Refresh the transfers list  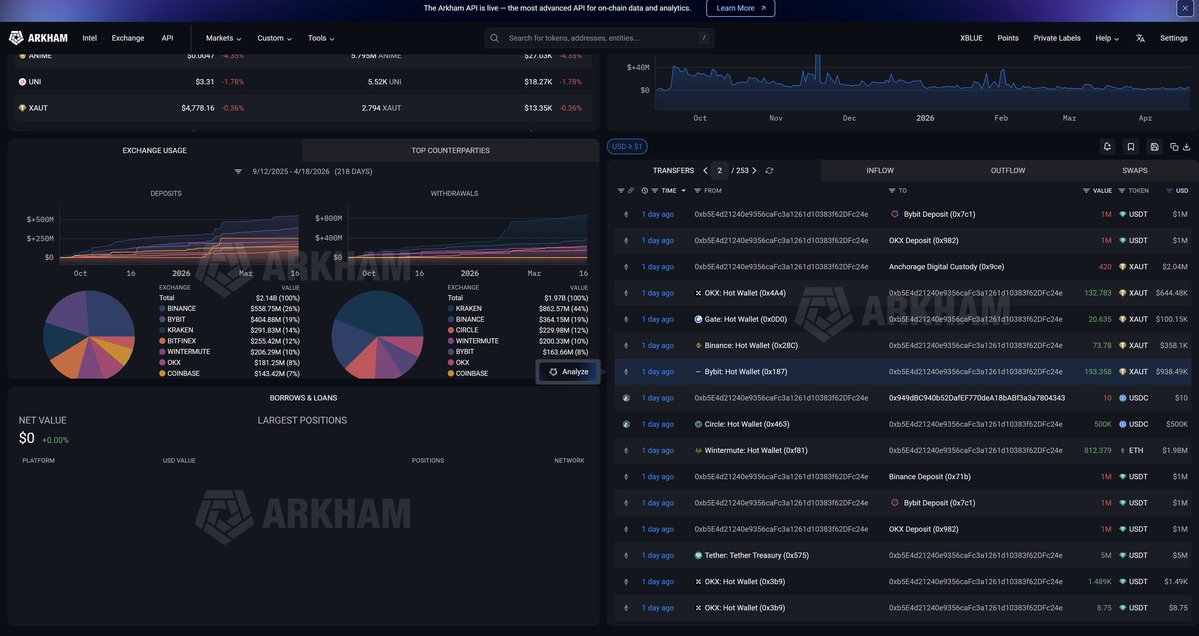(x=769, y=170)
